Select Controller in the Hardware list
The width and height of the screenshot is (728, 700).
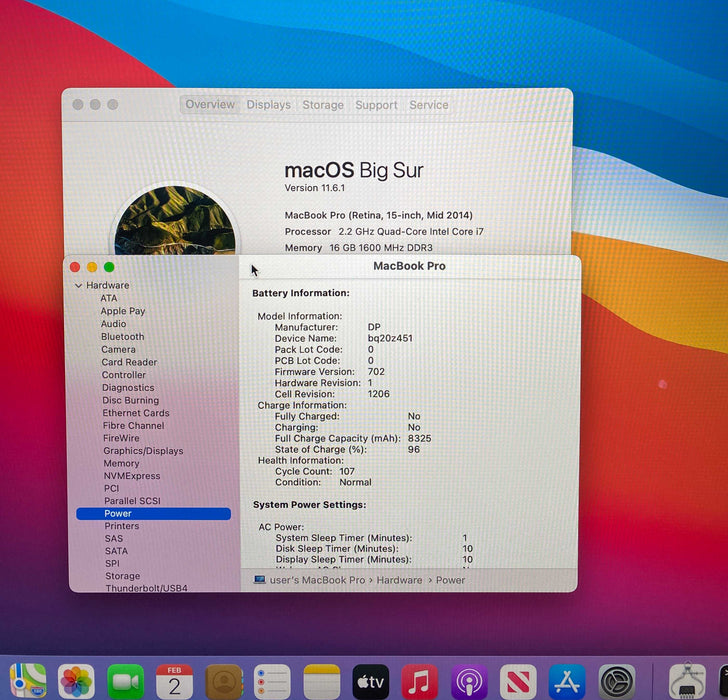[x=124, y=375]
